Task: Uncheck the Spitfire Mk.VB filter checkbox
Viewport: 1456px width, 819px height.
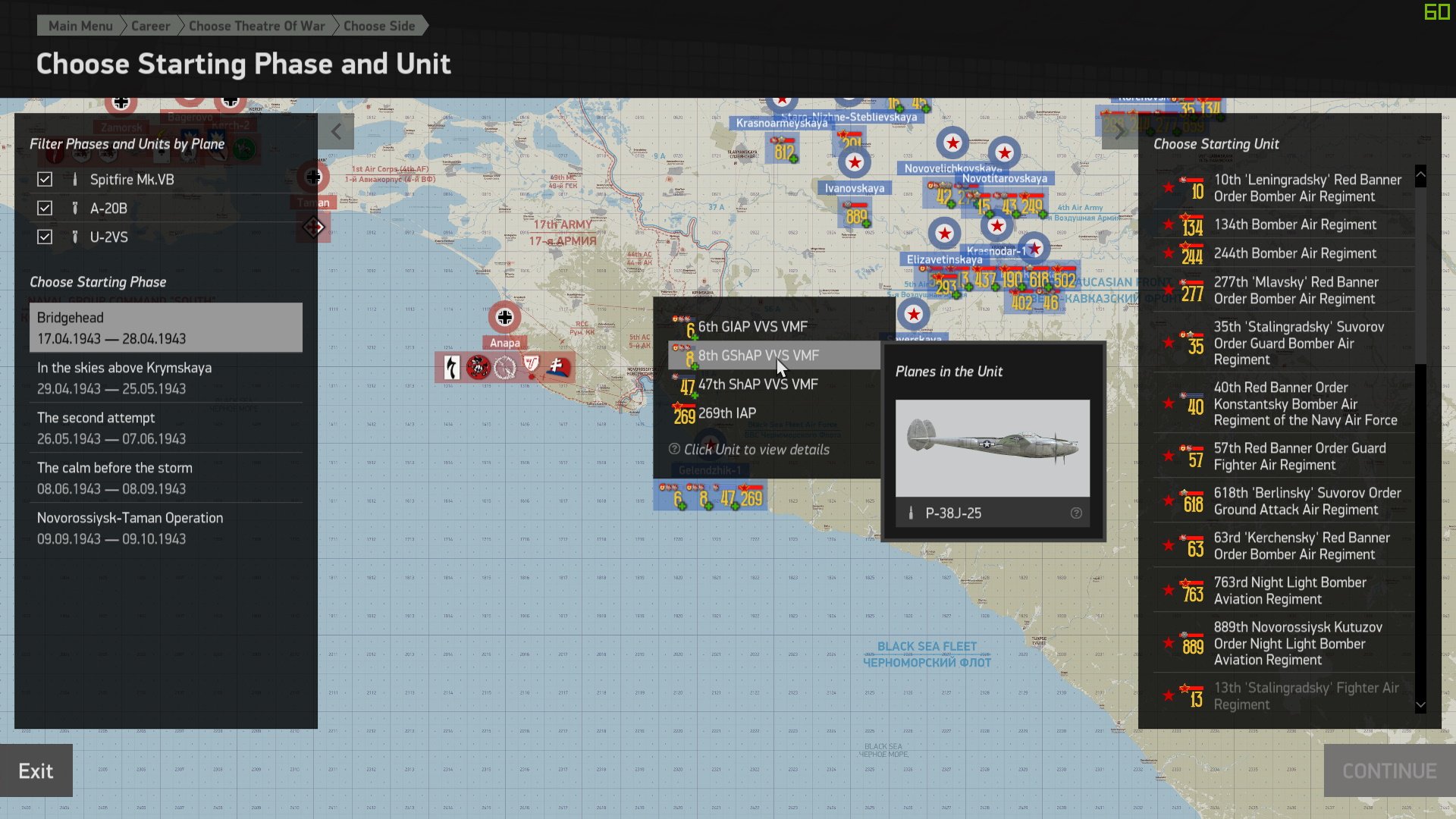Action: coord(45,180)
